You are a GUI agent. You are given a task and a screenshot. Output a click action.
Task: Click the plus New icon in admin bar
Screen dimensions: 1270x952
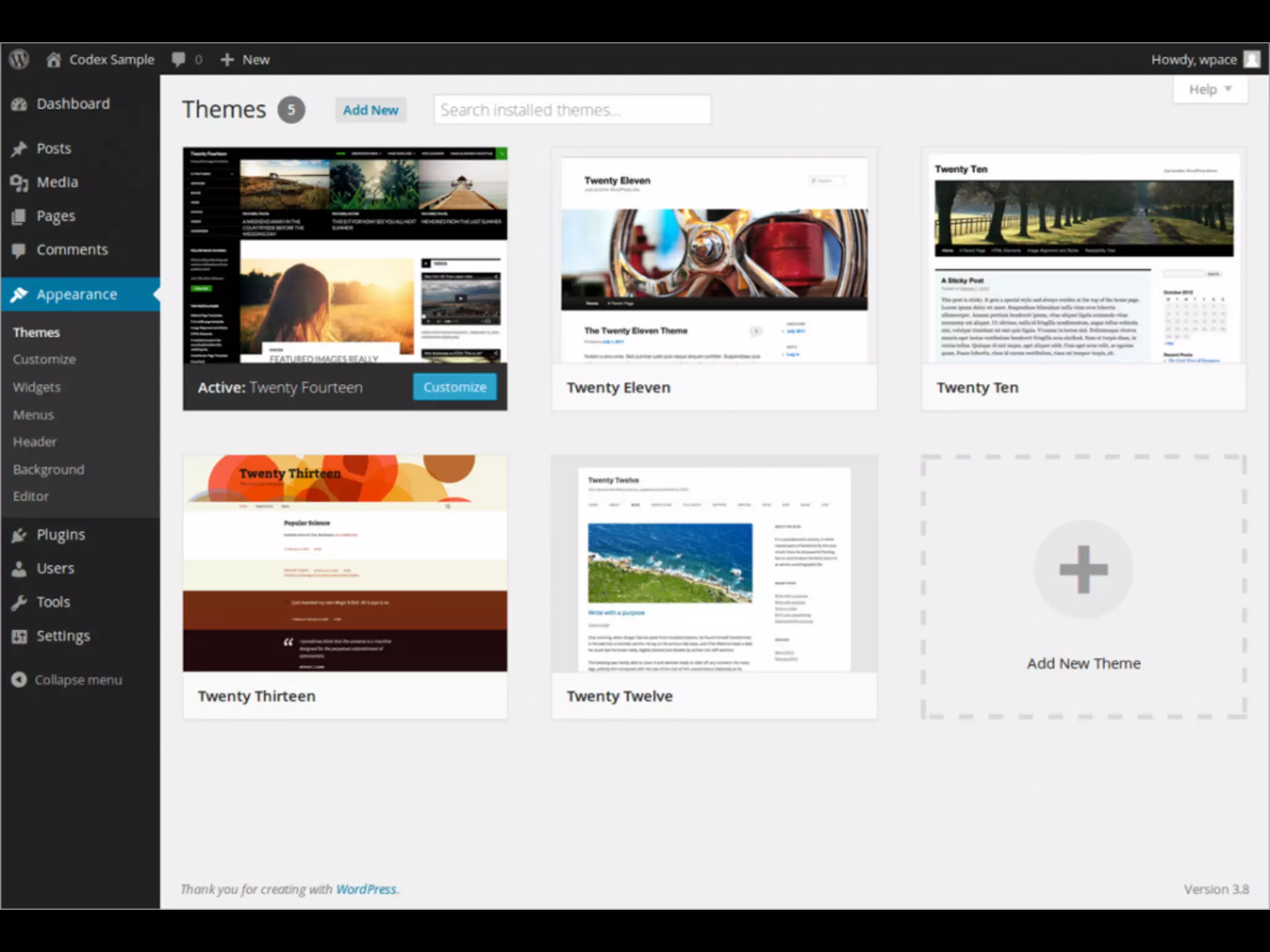(x=227, y=59)
